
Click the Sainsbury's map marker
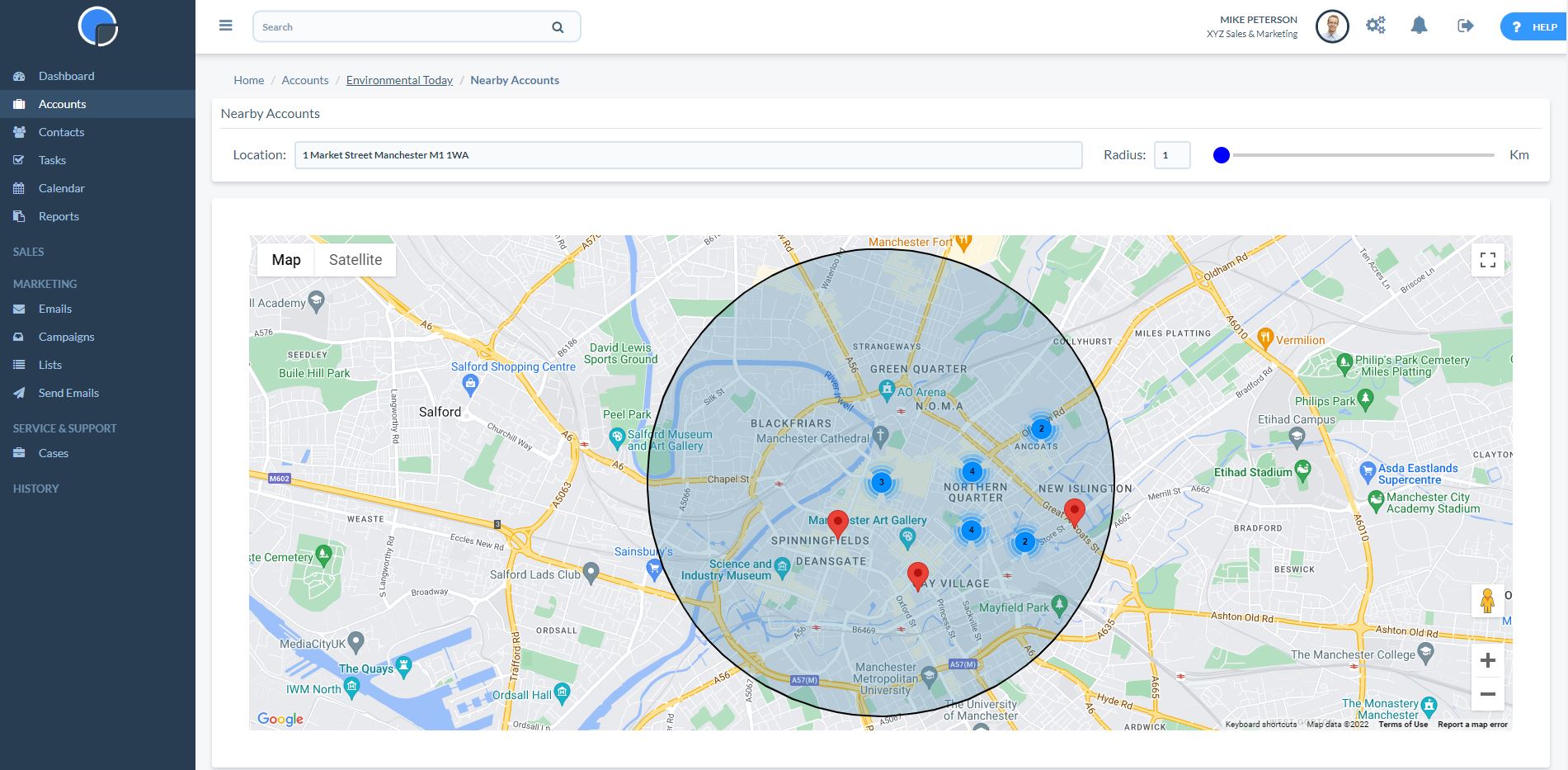coord(654,568)
